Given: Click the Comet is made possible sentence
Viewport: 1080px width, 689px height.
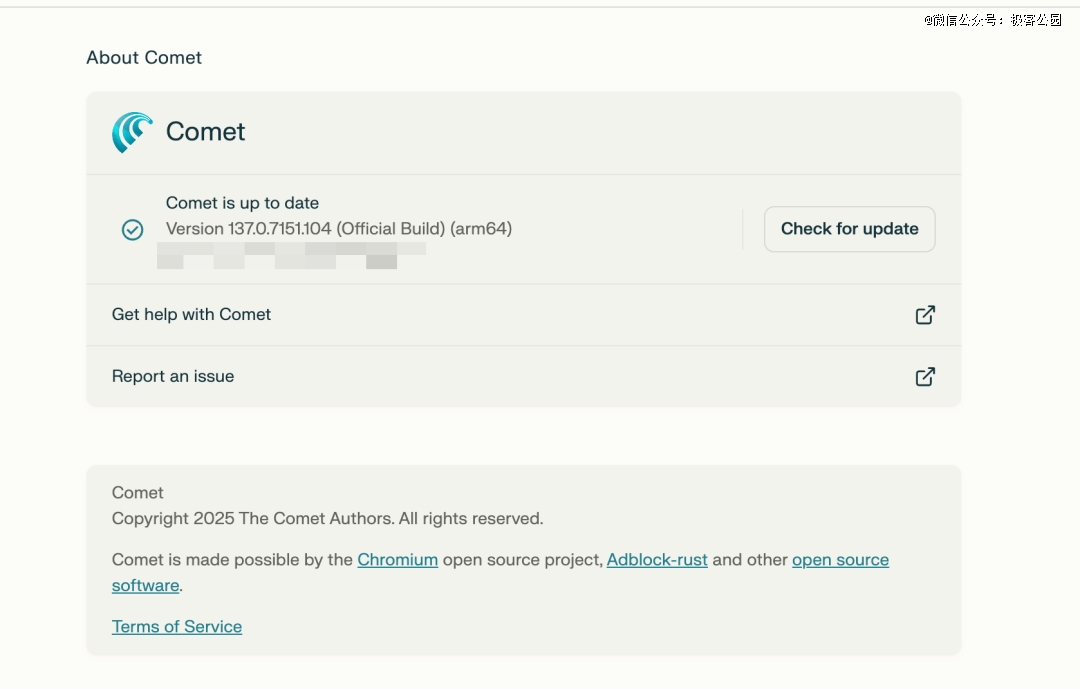Looking at the screenshot, I should coord(232,560).
